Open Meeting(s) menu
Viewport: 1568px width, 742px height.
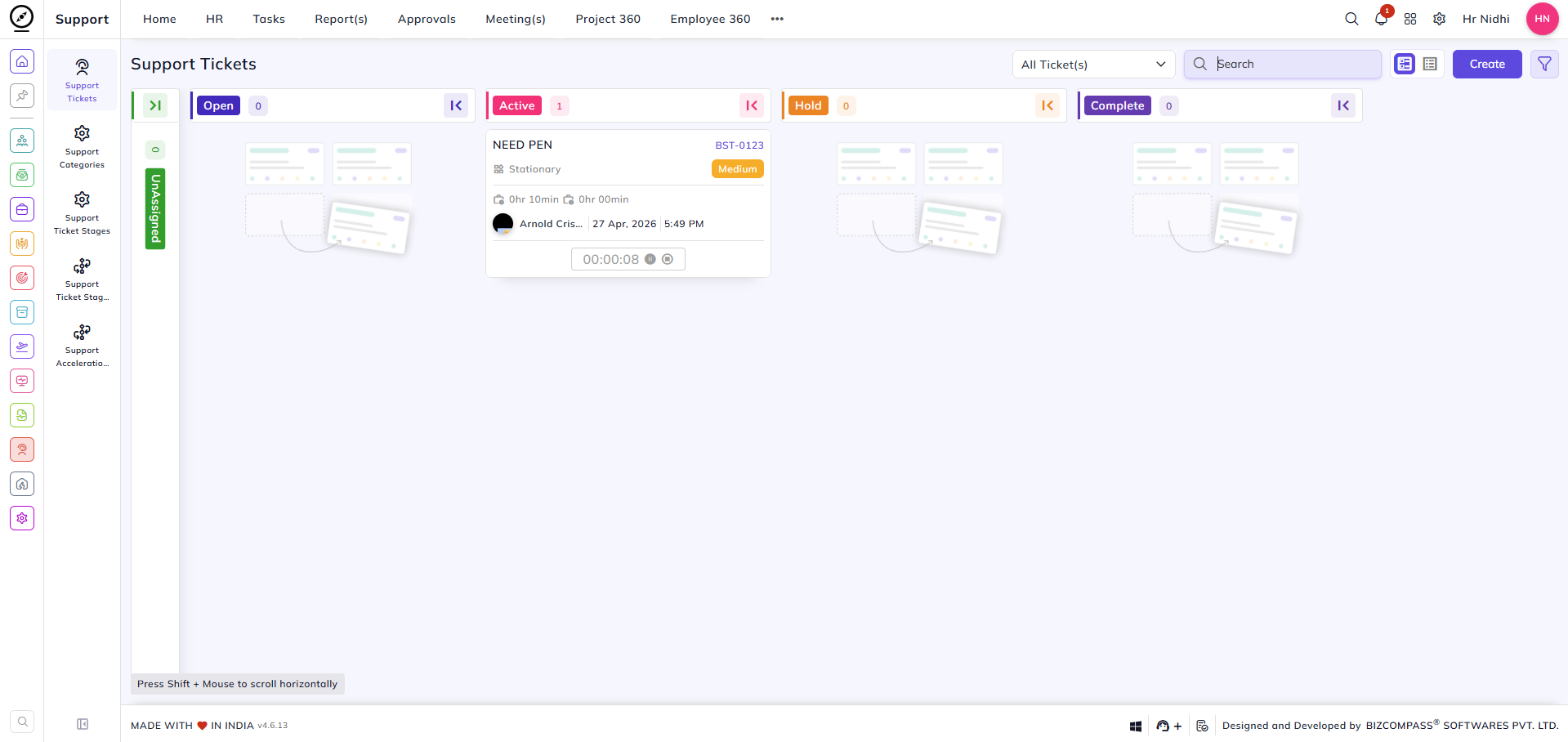click(516, 19)
